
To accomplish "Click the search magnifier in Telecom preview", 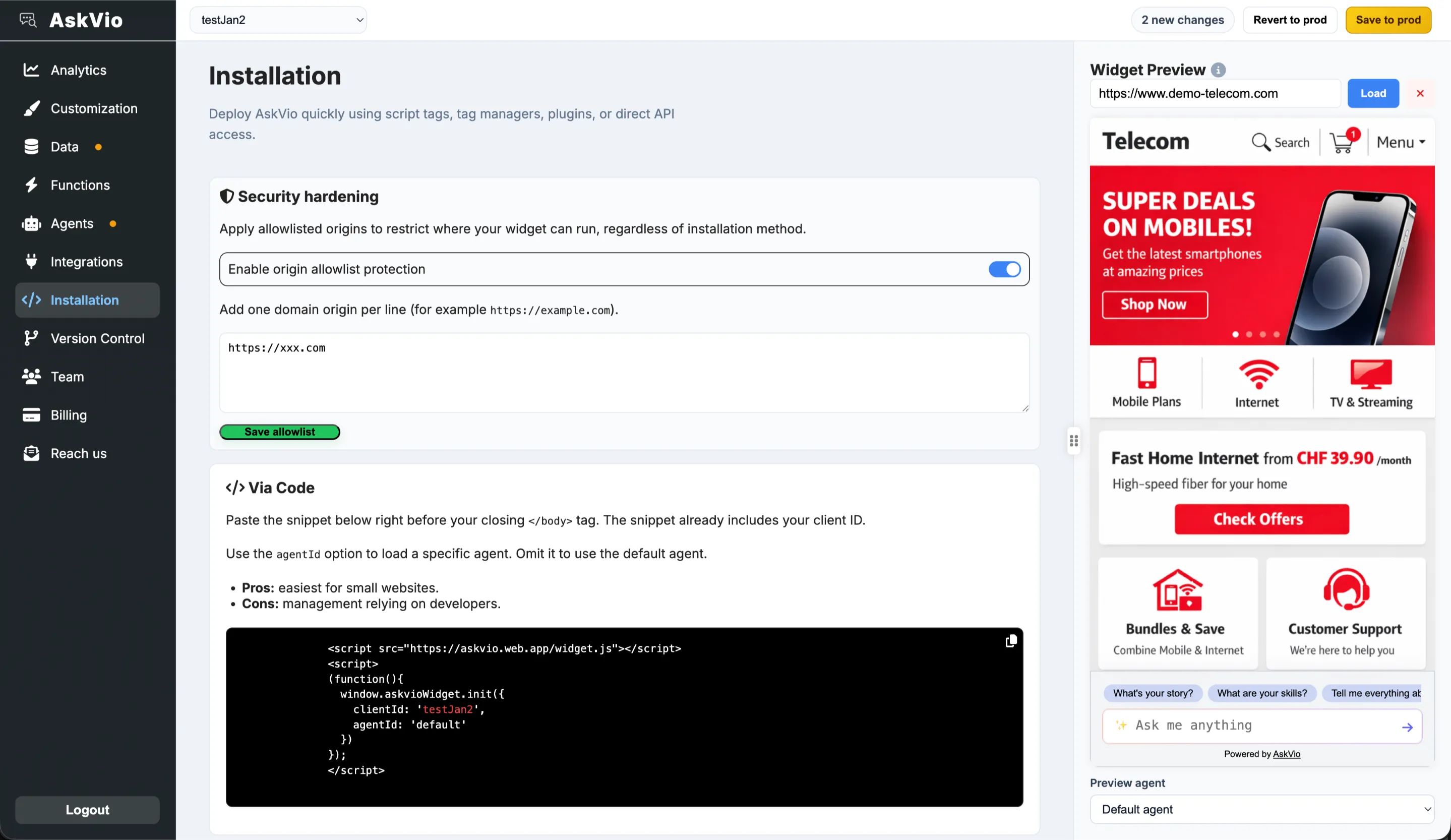I will (x=1260, y=142).
